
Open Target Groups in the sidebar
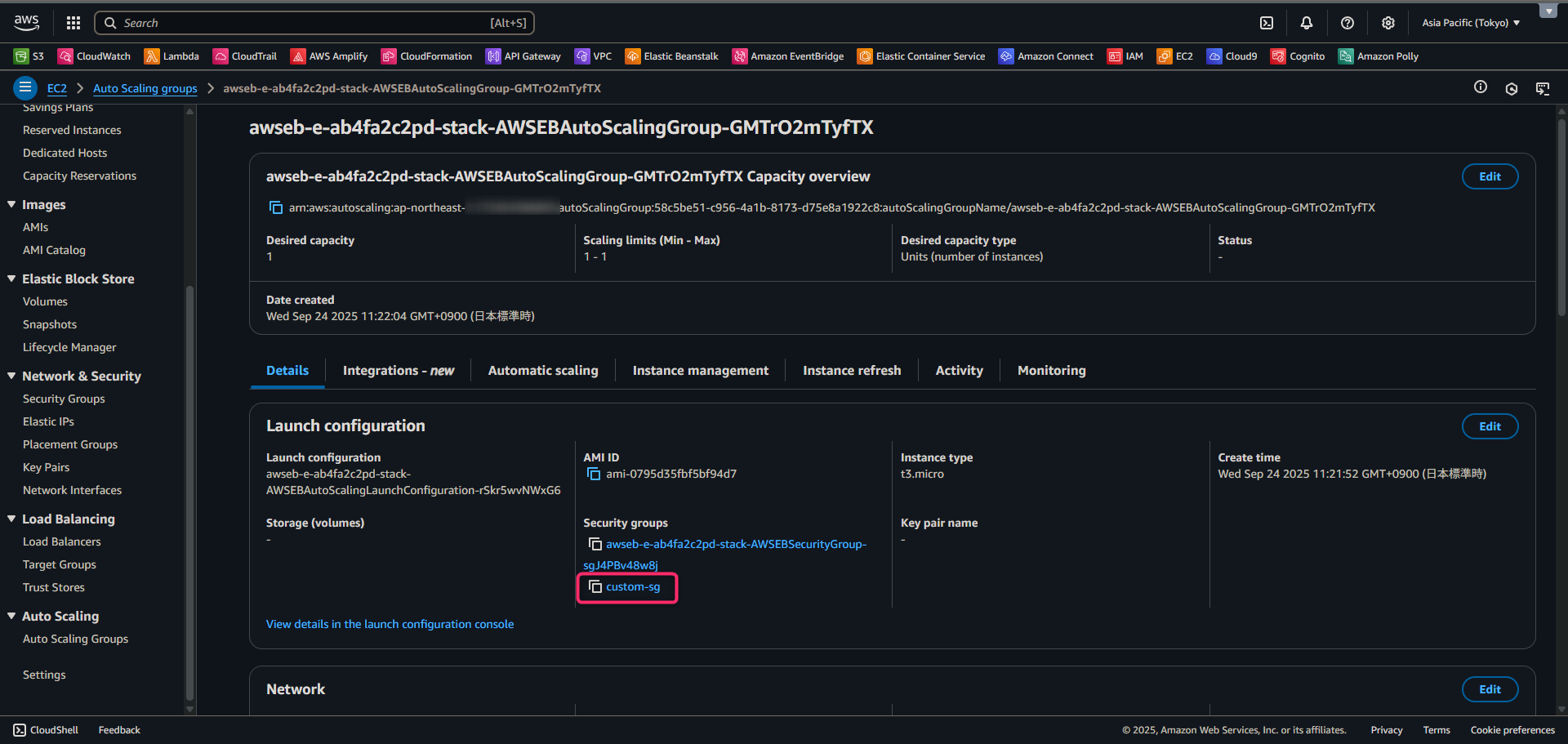pyautogui.click(x=60, y=564)
